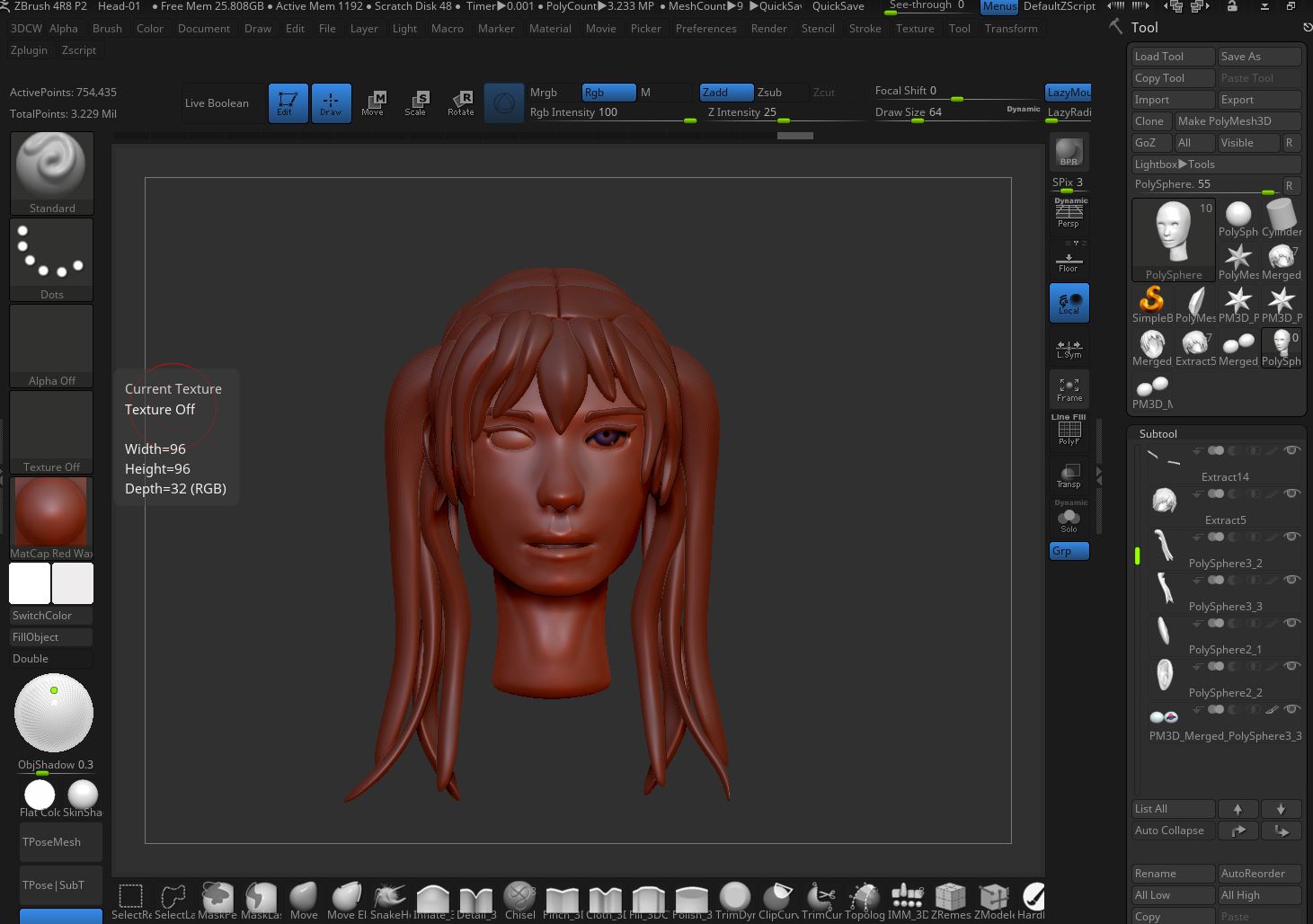The image size is (1313, 924).
Task: Select the Move transform icon in top toolbar
Action: pyautogui.click(x=374, y=102)
